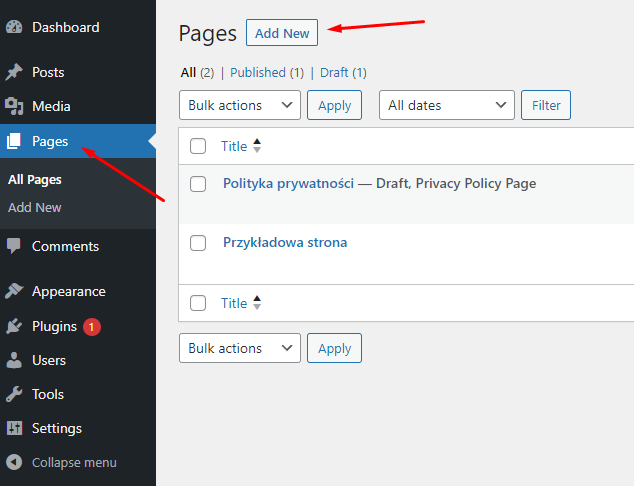Viewport: 634px width, 486px height.
Task: Click the Plugins plug icon
Action: (14, 326)
